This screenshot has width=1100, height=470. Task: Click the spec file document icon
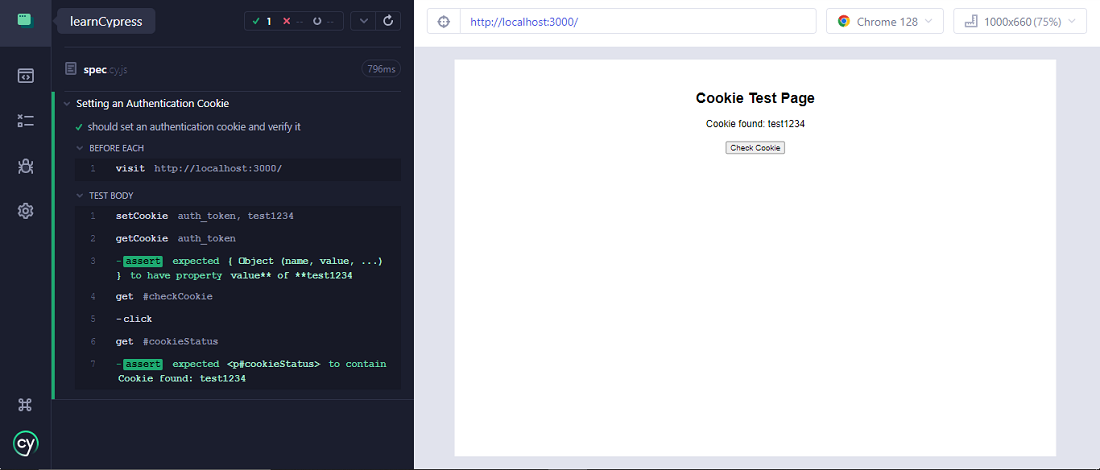coord(70,69)
